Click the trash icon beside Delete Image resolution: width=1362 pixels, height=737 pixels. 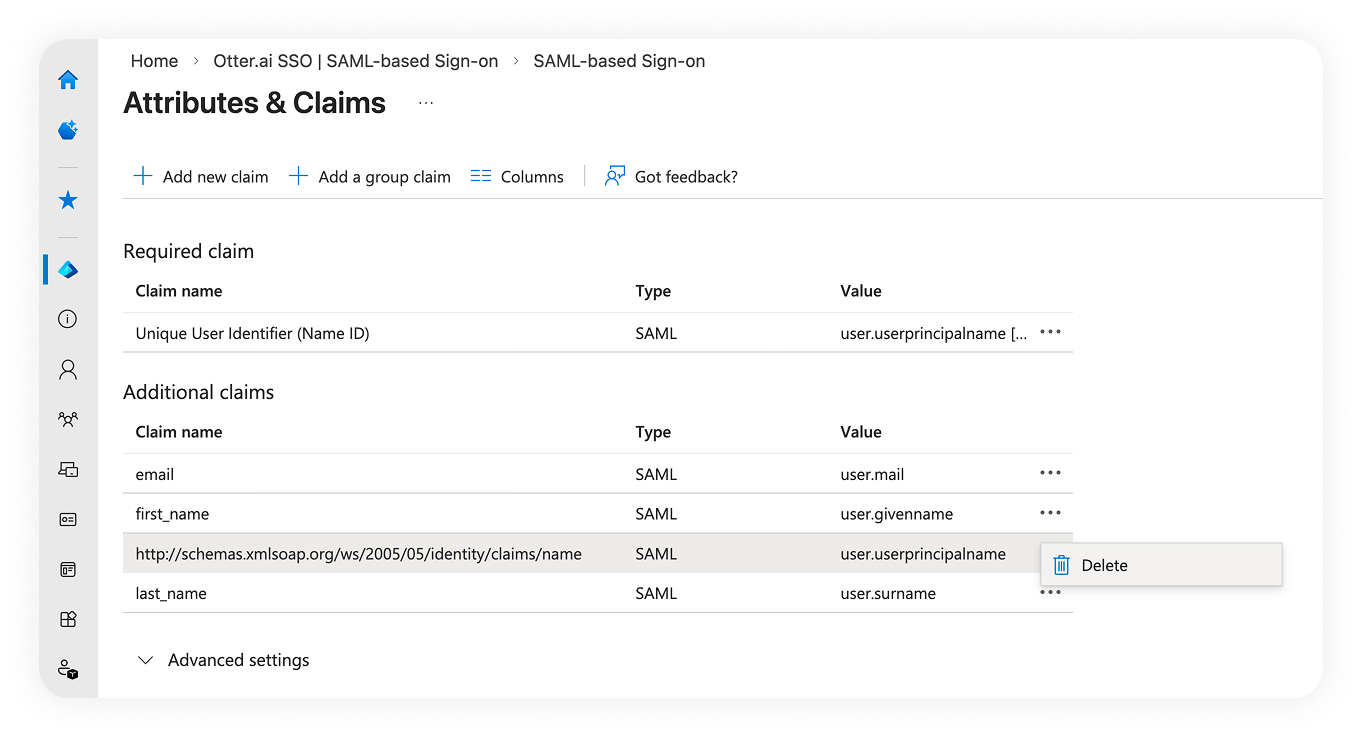(x=1062, y=565)
